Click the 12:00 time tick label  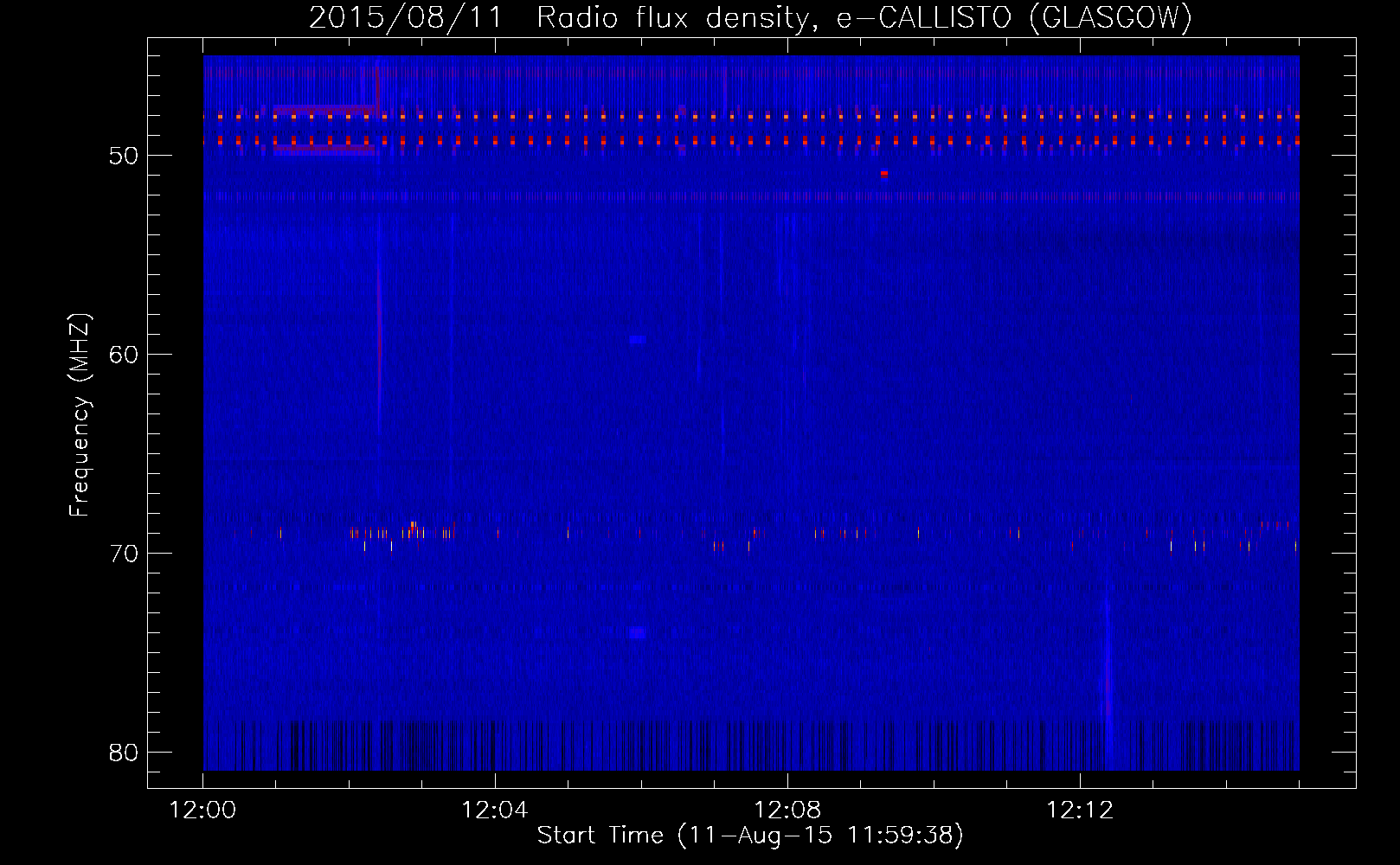(203, 811)
